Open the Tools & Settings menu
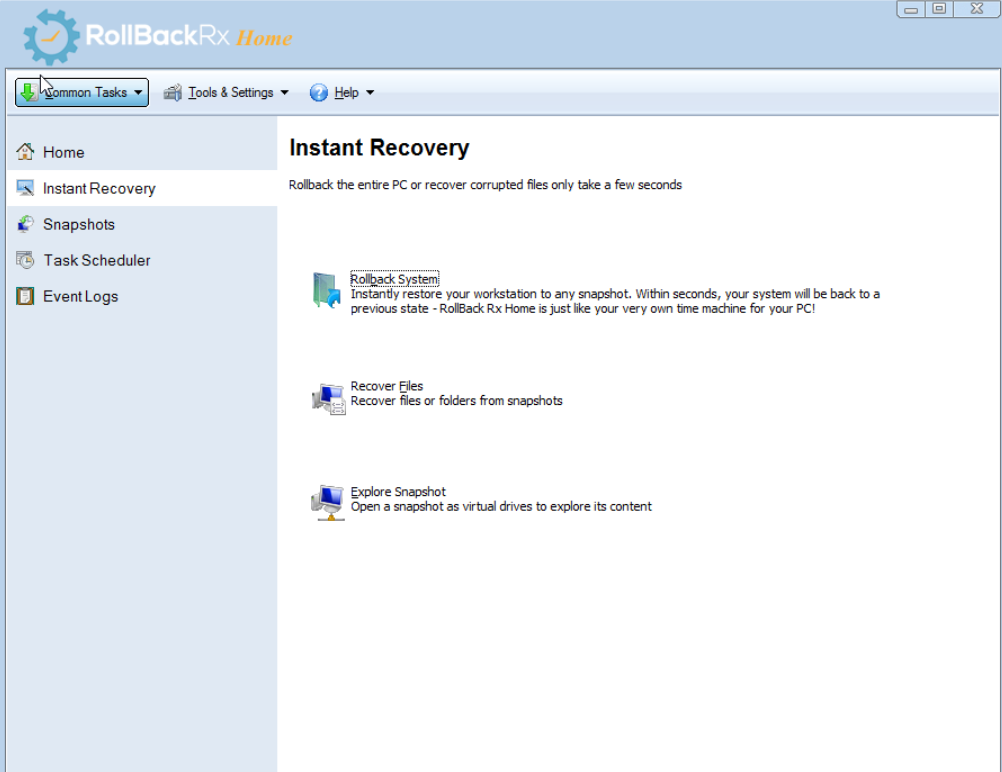The image size is (1002, 772). click(226, 93)
